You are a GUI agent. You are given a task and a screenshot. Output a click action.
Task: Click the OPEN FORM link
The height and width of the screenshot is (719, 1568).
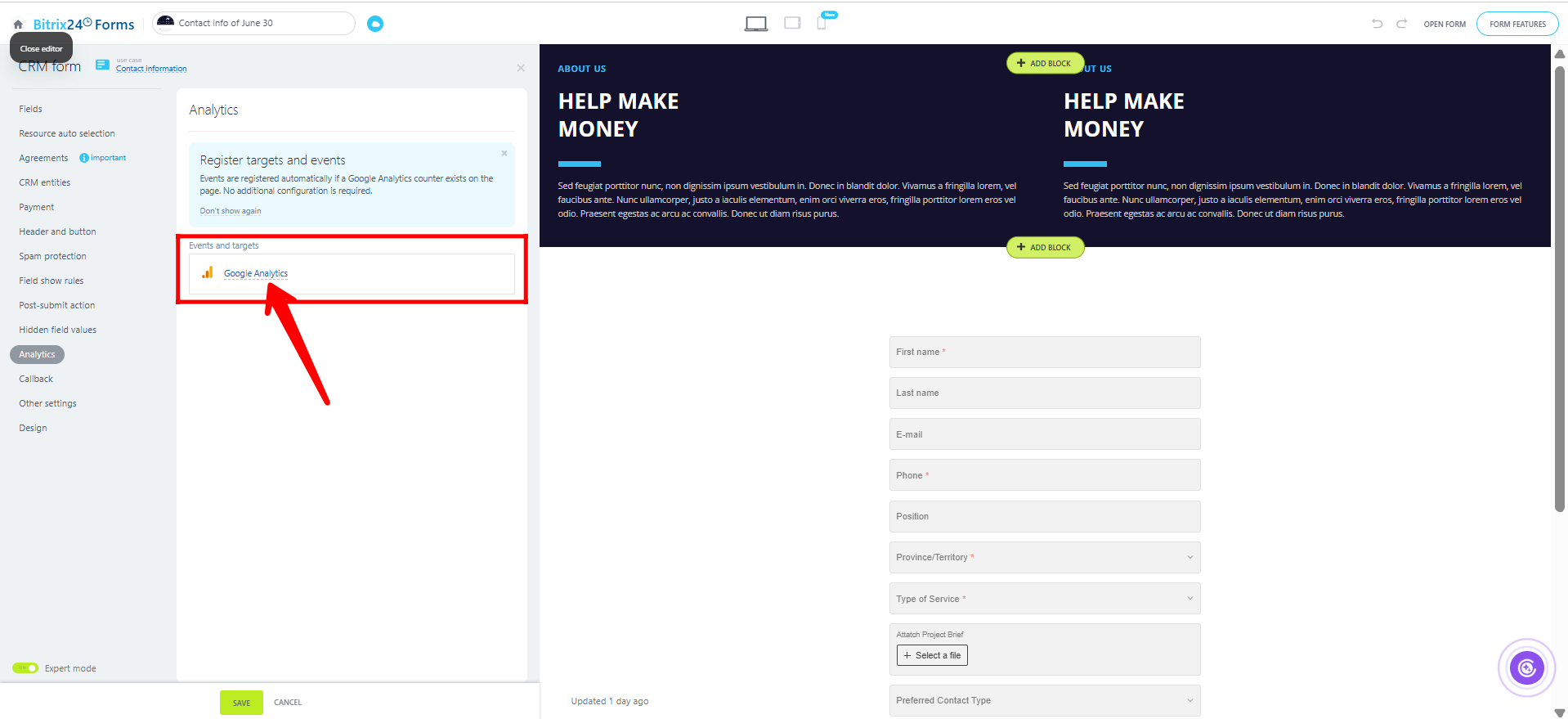point(1445,24)
